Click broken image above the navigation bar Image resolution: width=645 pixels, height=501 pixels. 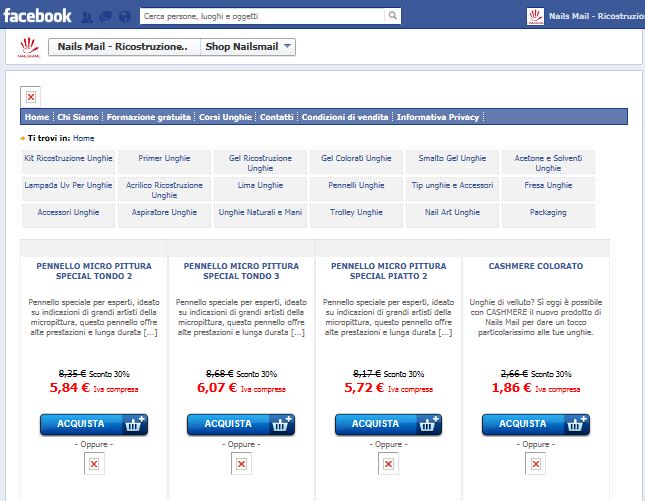[x=30, y=97]
